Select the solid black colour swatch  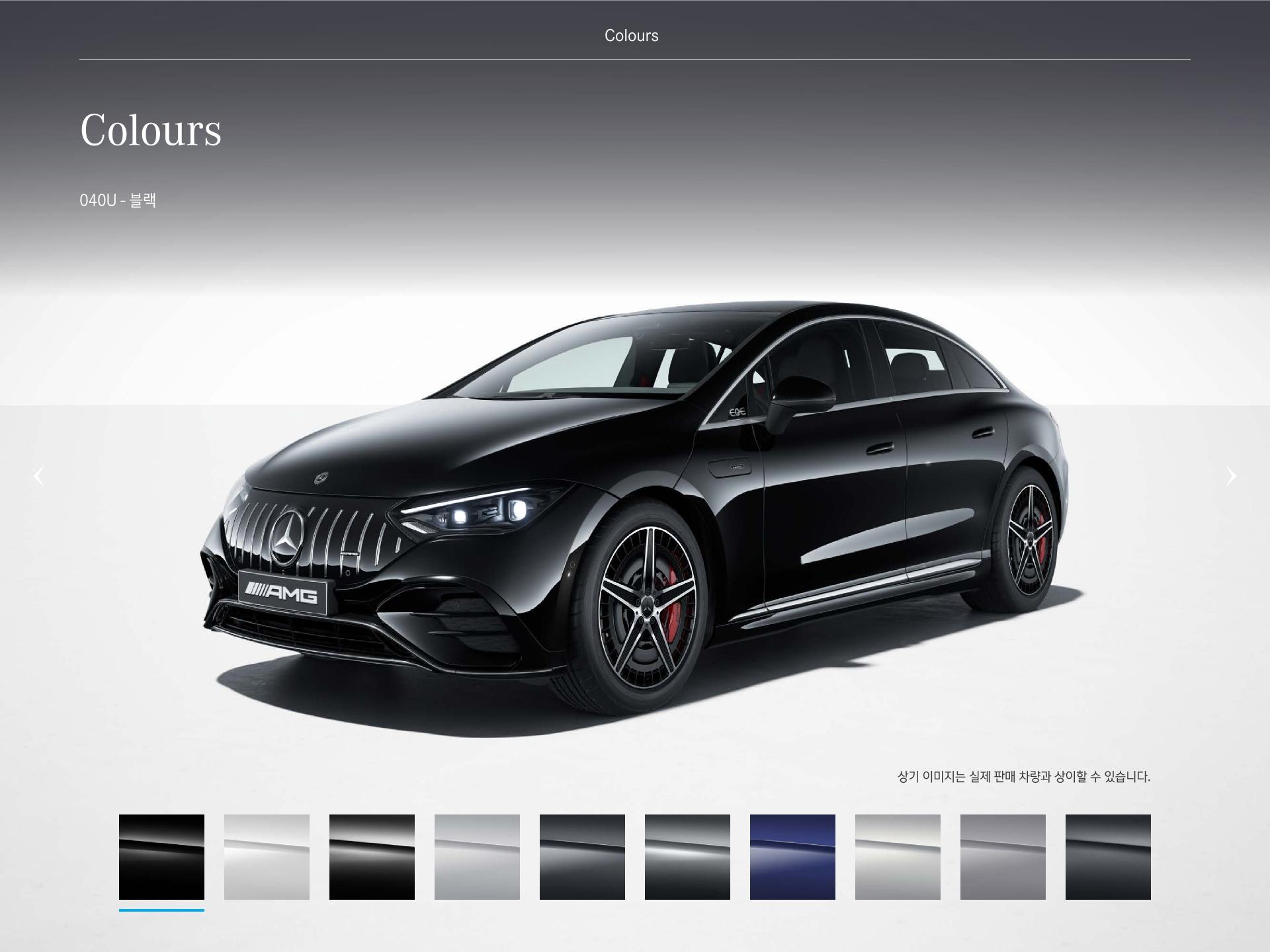(161, 857)
